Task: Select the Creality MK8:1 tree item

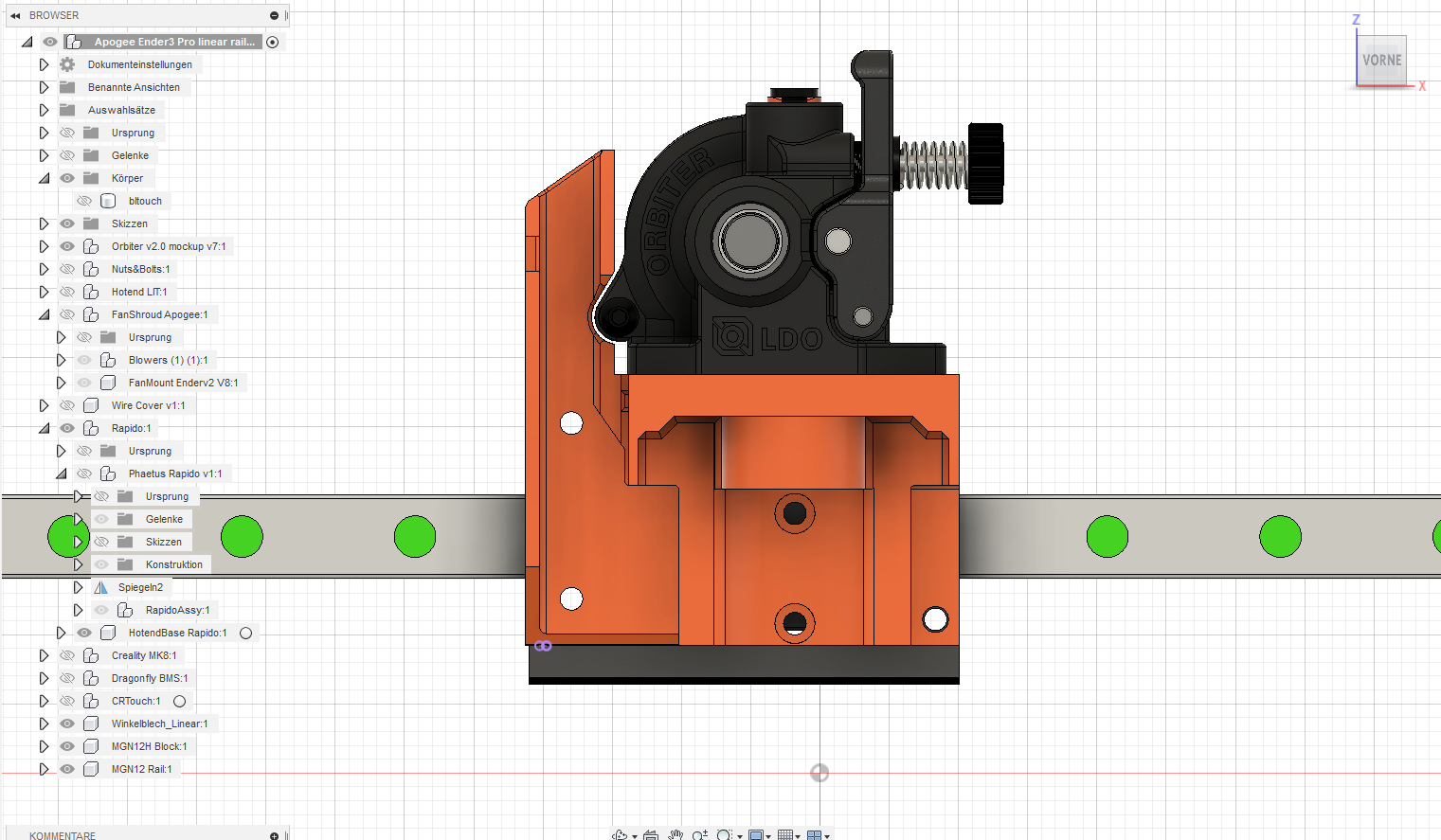Action: (x=144, y=655)
